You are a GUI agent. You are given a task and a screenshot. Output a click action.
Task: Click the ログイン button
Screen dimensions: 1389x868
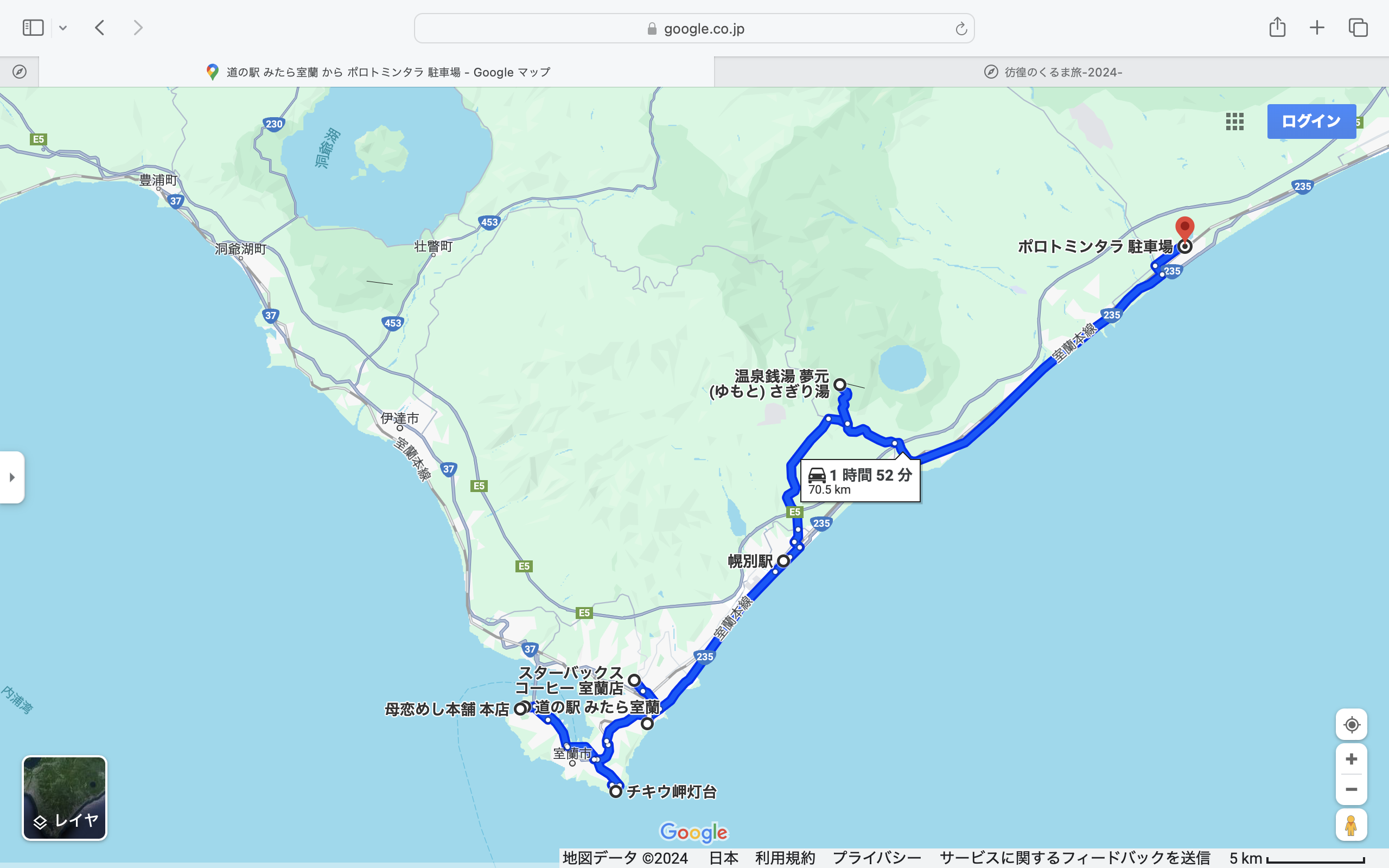tap(1311, 121)
